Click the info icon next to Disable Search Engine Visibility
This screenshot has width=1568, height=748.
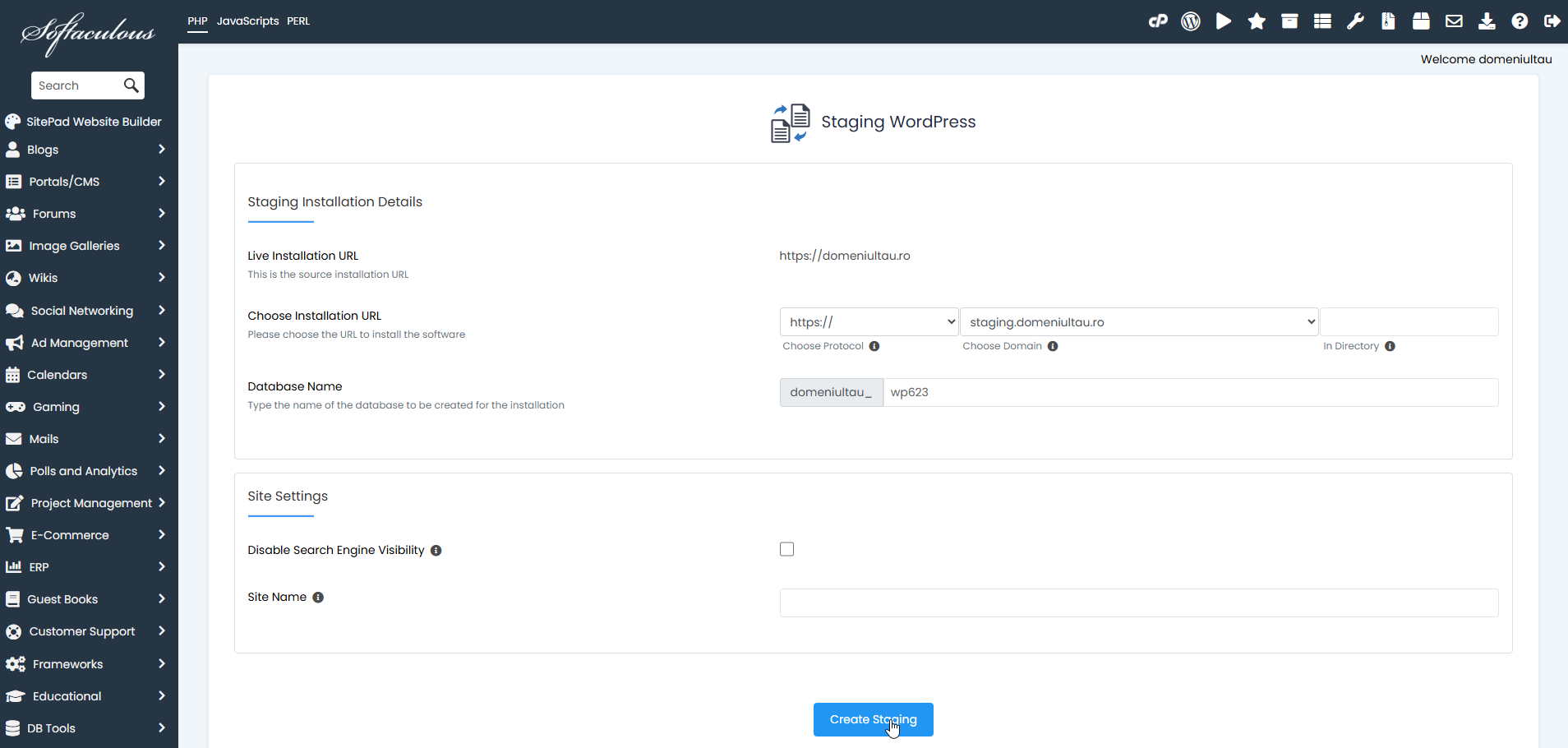point(436,551)
